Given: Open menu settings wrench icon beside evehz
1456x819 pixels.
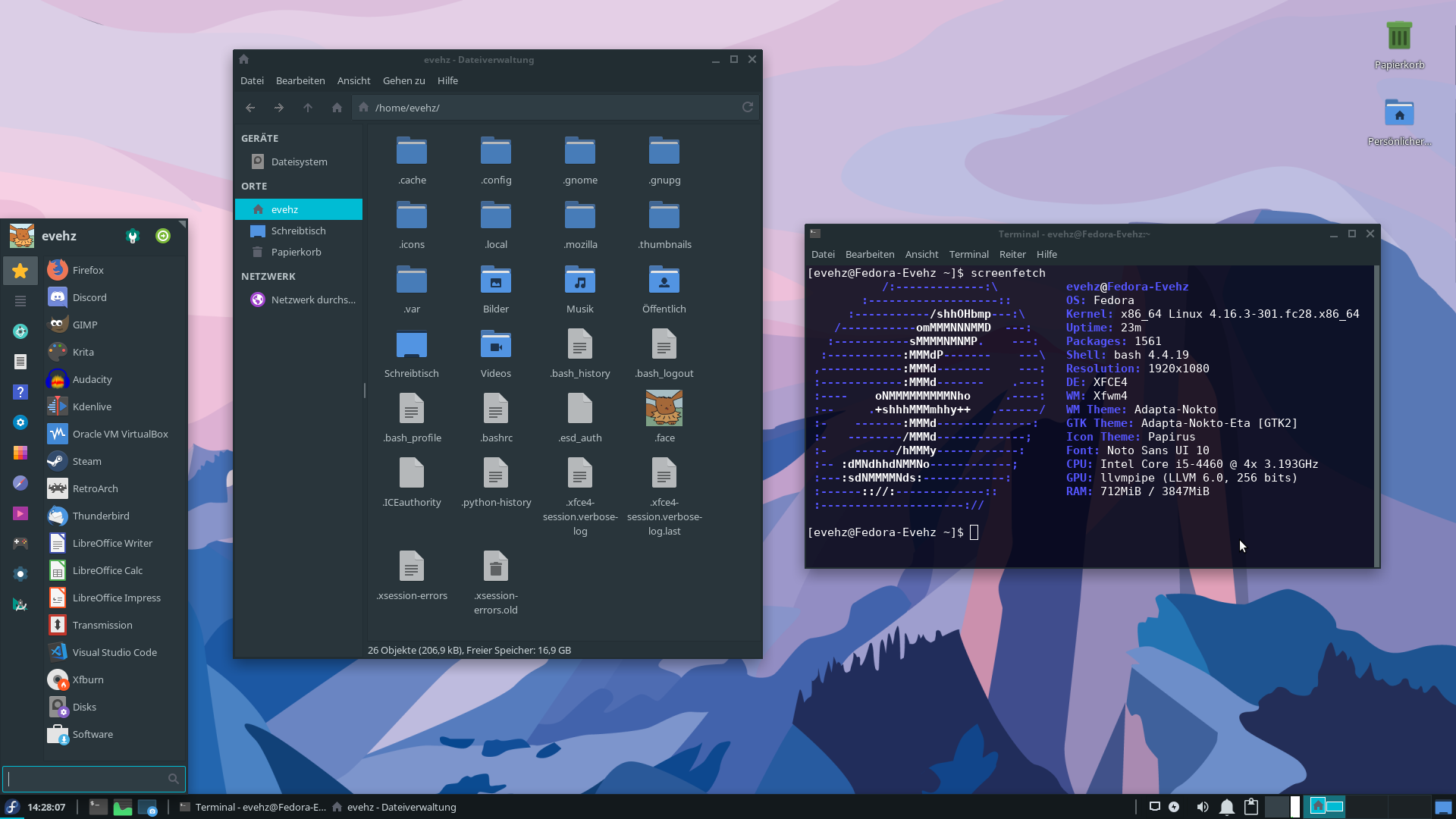Looking at the screenshot, I should tap(133, 236).
